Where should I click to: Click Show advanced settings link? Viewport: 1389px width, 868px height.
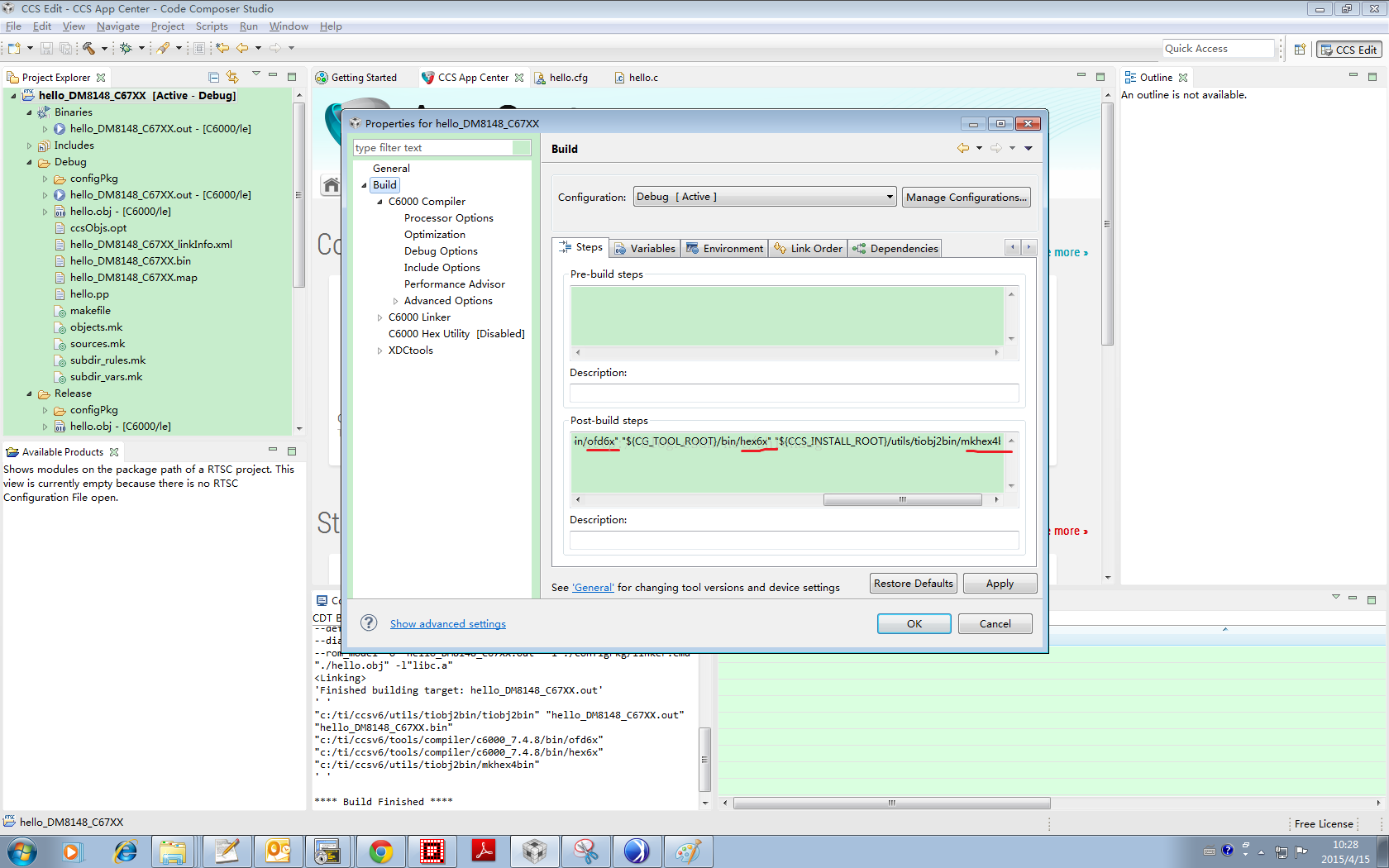[x=448, y=624]
